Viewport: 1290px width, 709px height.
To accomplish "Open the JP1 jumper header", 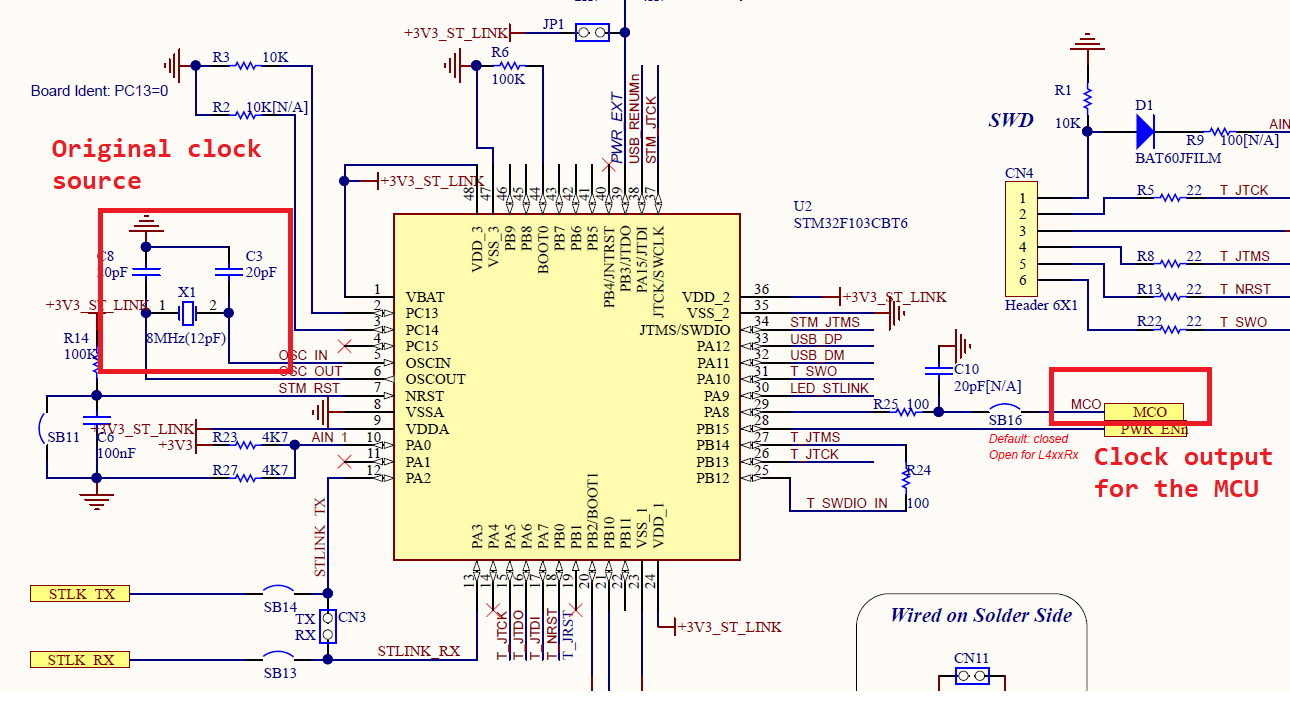I will 591,31.
